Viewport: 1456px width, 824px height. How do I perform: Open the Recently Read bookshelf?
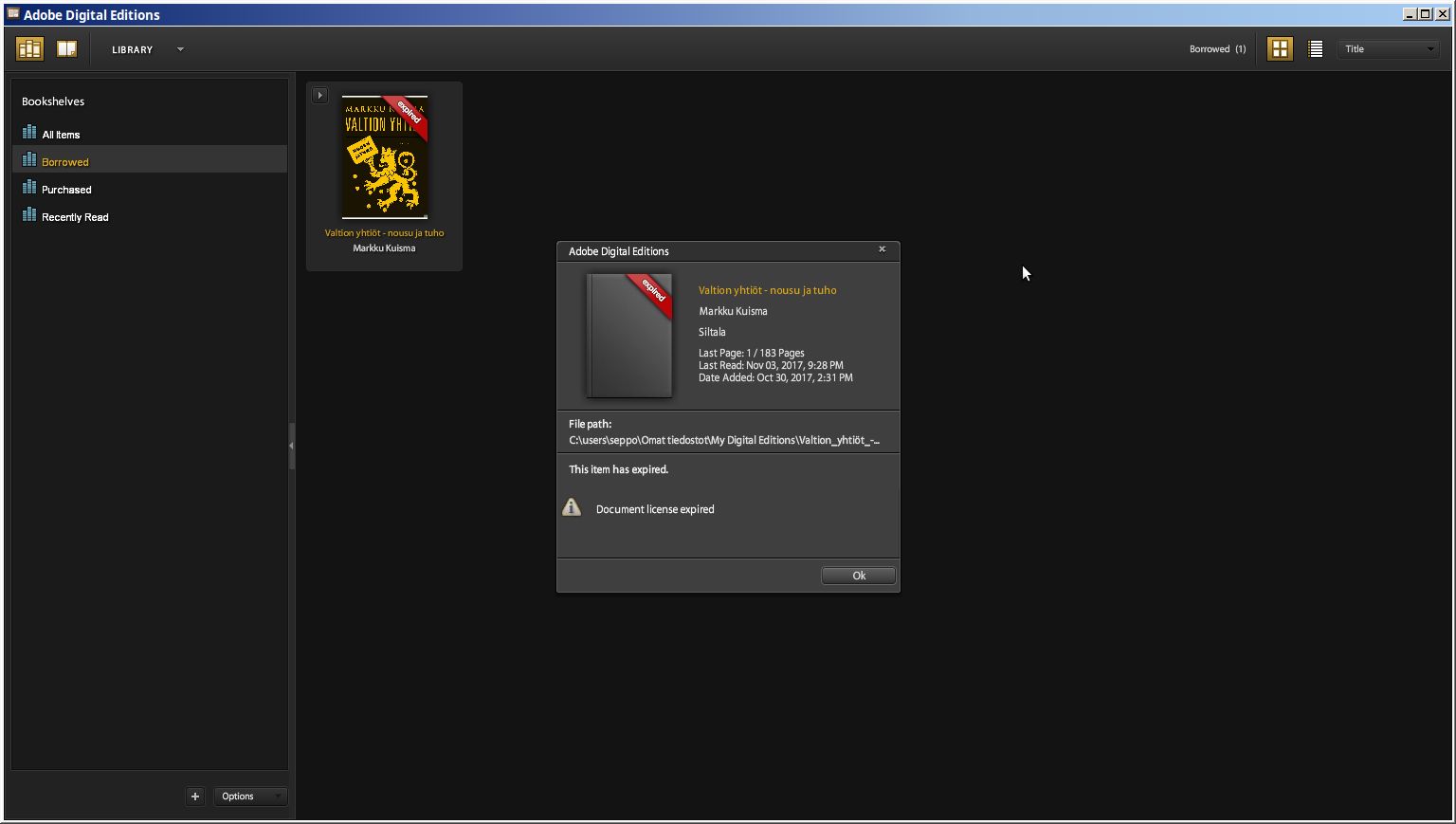click(x=75, y=217)
